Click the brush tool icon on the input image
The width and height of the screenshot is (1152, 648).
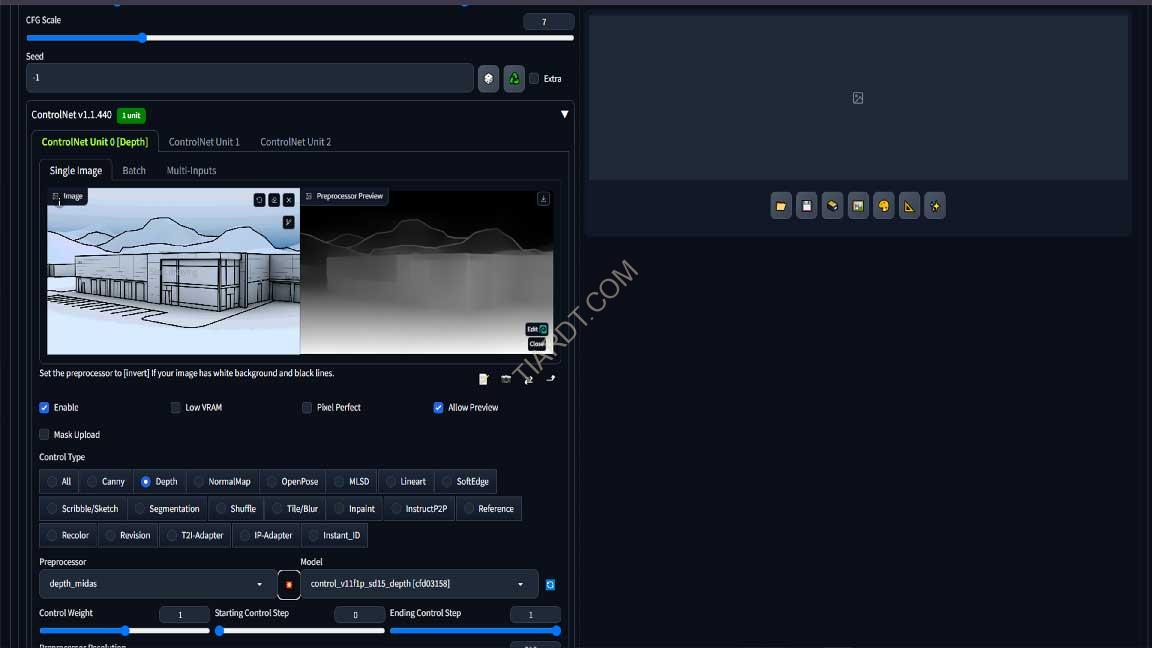coord(289,222)
